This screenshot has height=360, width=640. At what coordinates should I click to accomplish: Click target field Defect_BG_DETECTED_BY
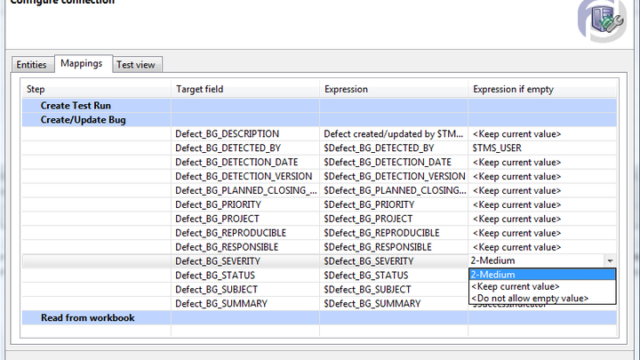[x=228, y=148]
